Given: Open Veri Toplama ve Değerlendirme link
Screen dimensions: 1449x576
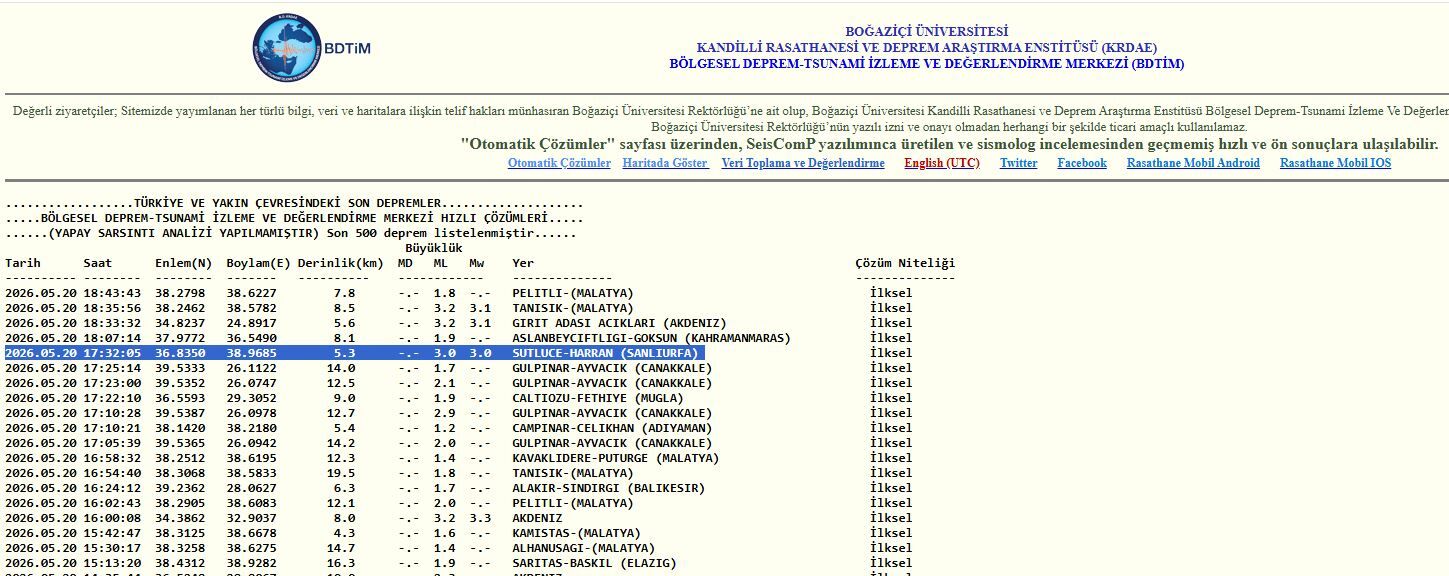Looking at the screenshot, I should click(x=803, y=163).
